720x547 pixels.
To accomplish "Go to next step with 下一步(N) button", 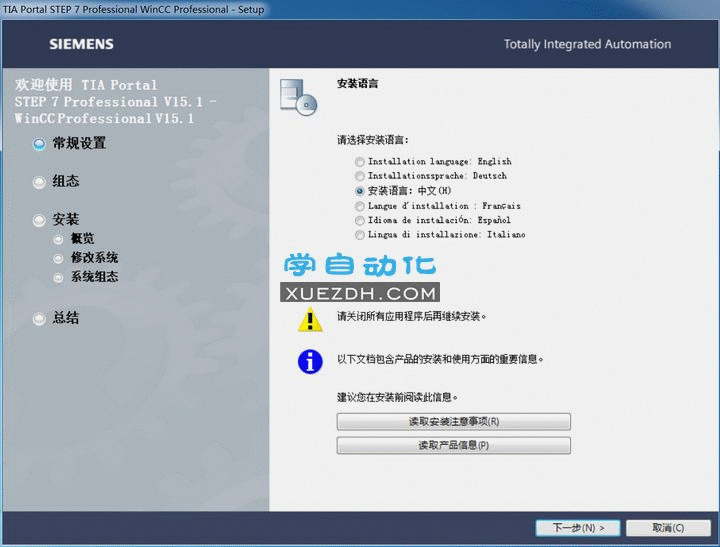I will click(578, 528).
